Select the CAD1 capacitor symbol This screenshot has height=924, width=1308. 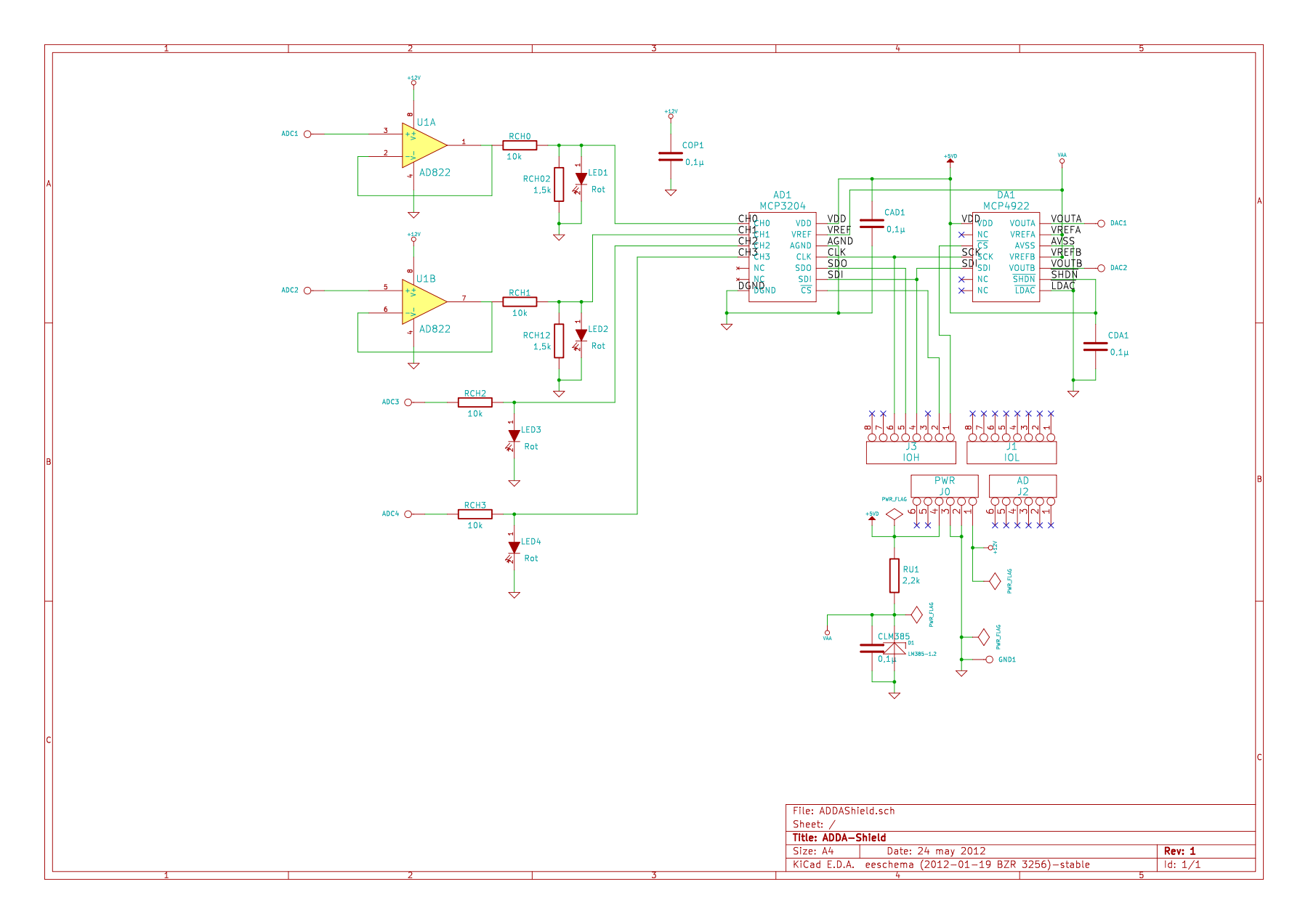tap(871, 223)
